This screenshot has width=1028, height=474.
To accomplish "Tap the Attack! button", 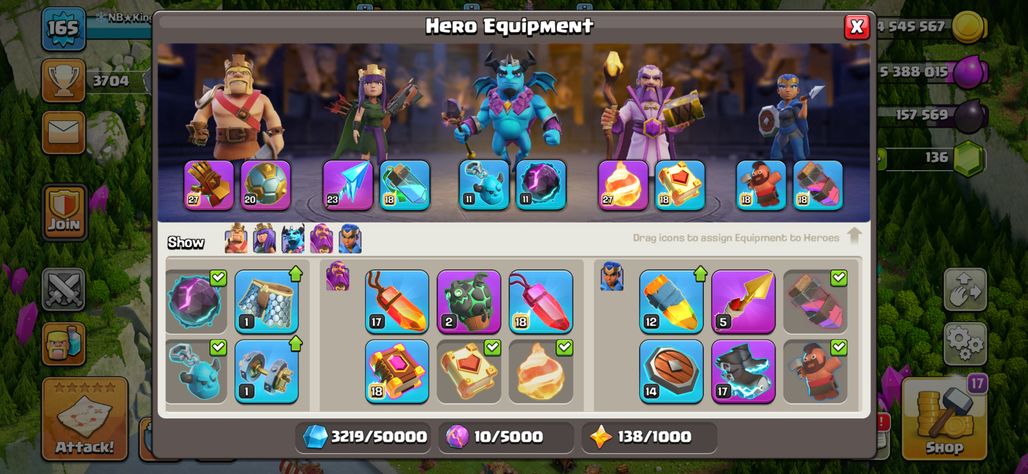I will point(85,419).
